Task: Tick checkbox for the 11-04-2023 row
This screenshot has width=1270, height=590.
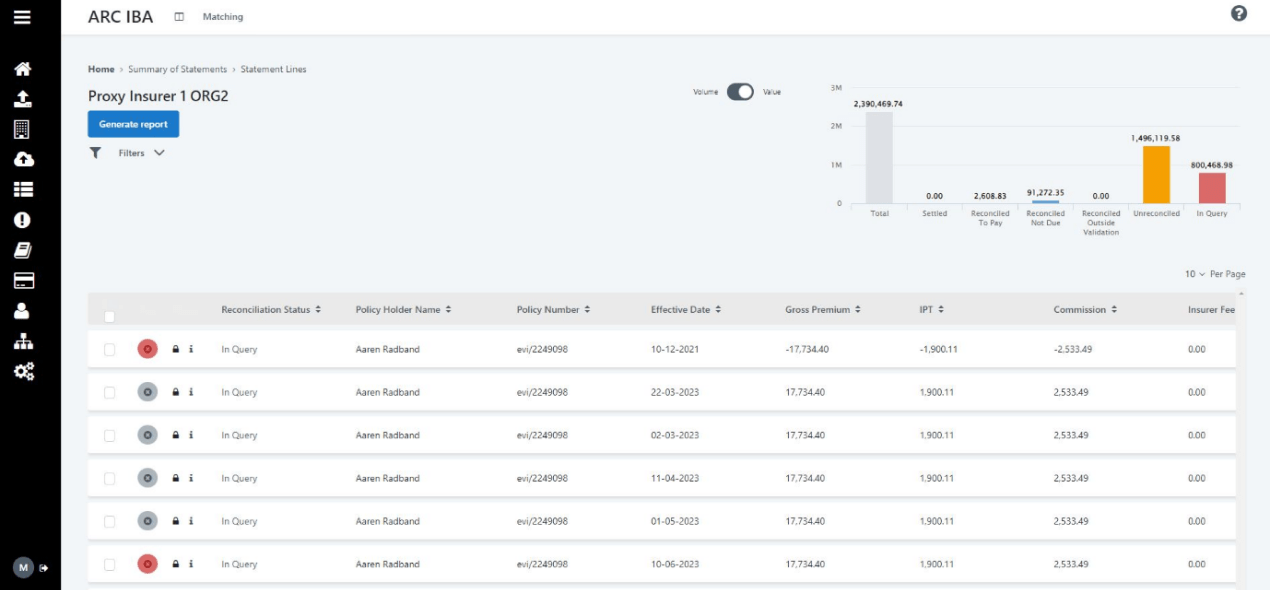Action: (x=110, y=479)
